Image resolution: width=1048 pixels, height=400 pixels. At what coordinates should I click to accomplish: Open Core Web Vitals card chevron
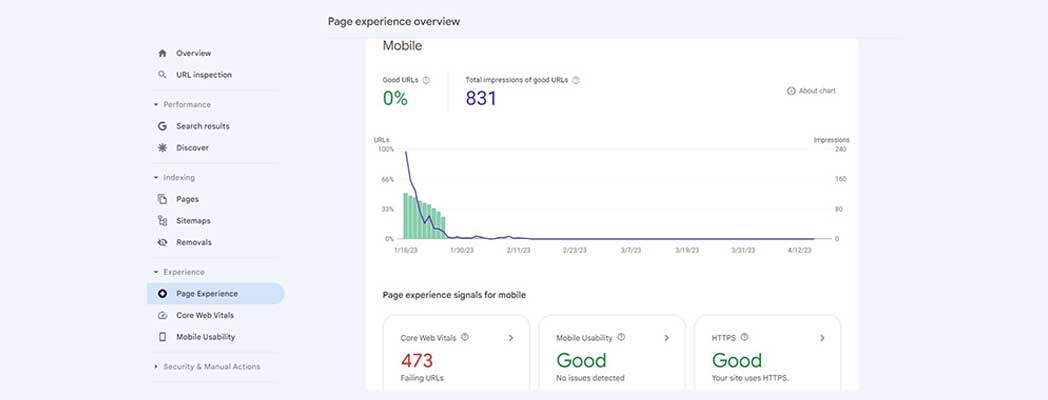[511, 338]
